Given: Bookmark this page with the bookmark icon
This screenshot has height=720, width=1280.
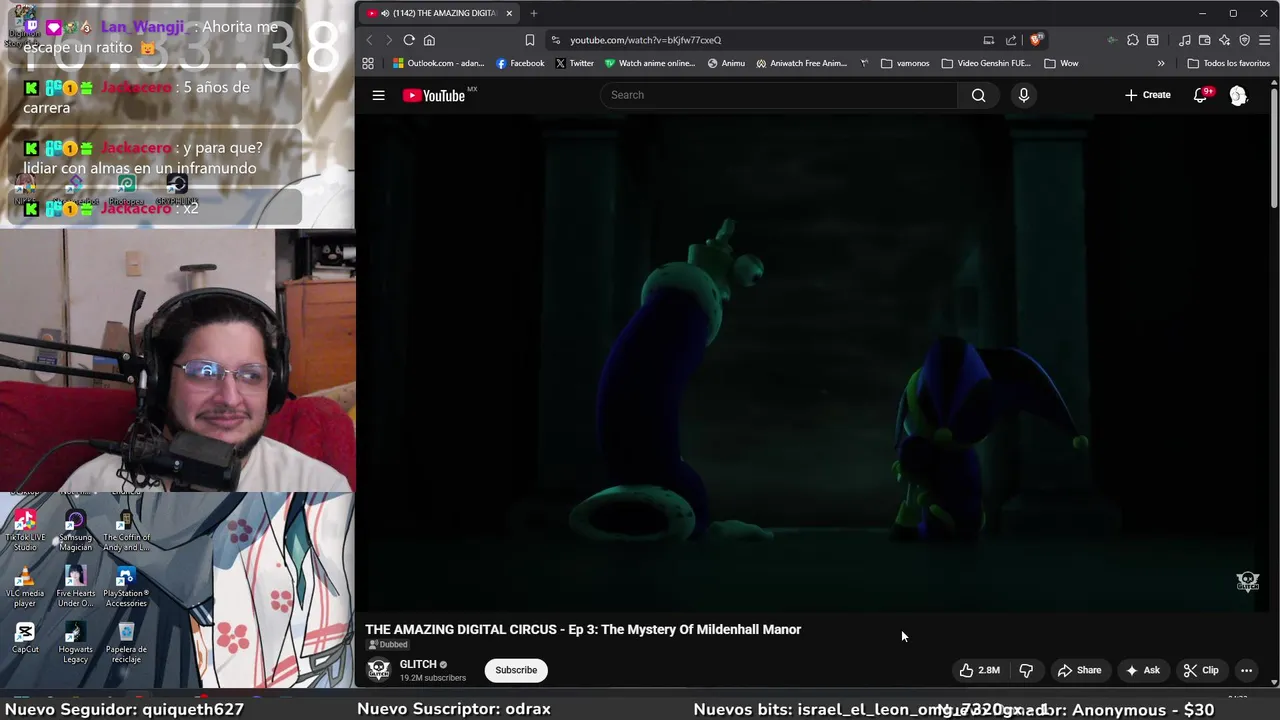Looking at the screenshot, I should [530, 40].
